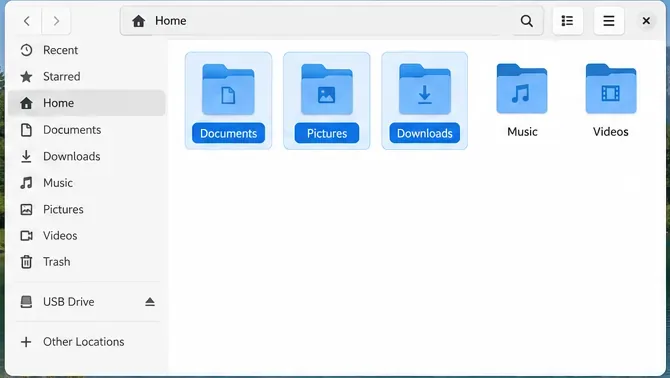The width and height of the screenshot is (670, 378).
Task: Eject the USB Drive
Action: 150,302
